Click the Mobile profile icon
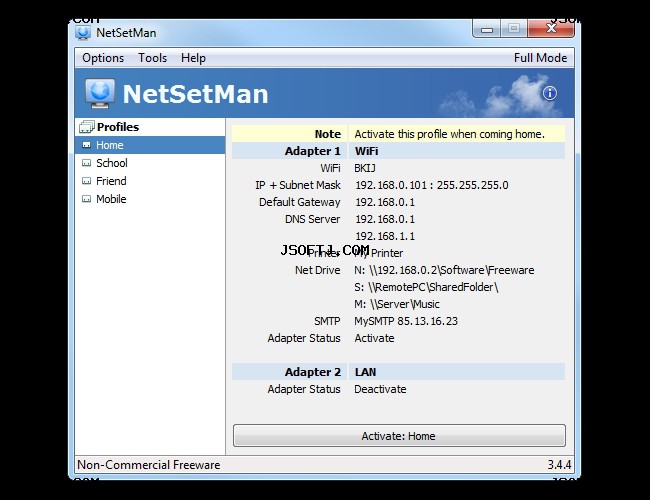The height and width of the screenshot is (500, 650). coord(86,199)
